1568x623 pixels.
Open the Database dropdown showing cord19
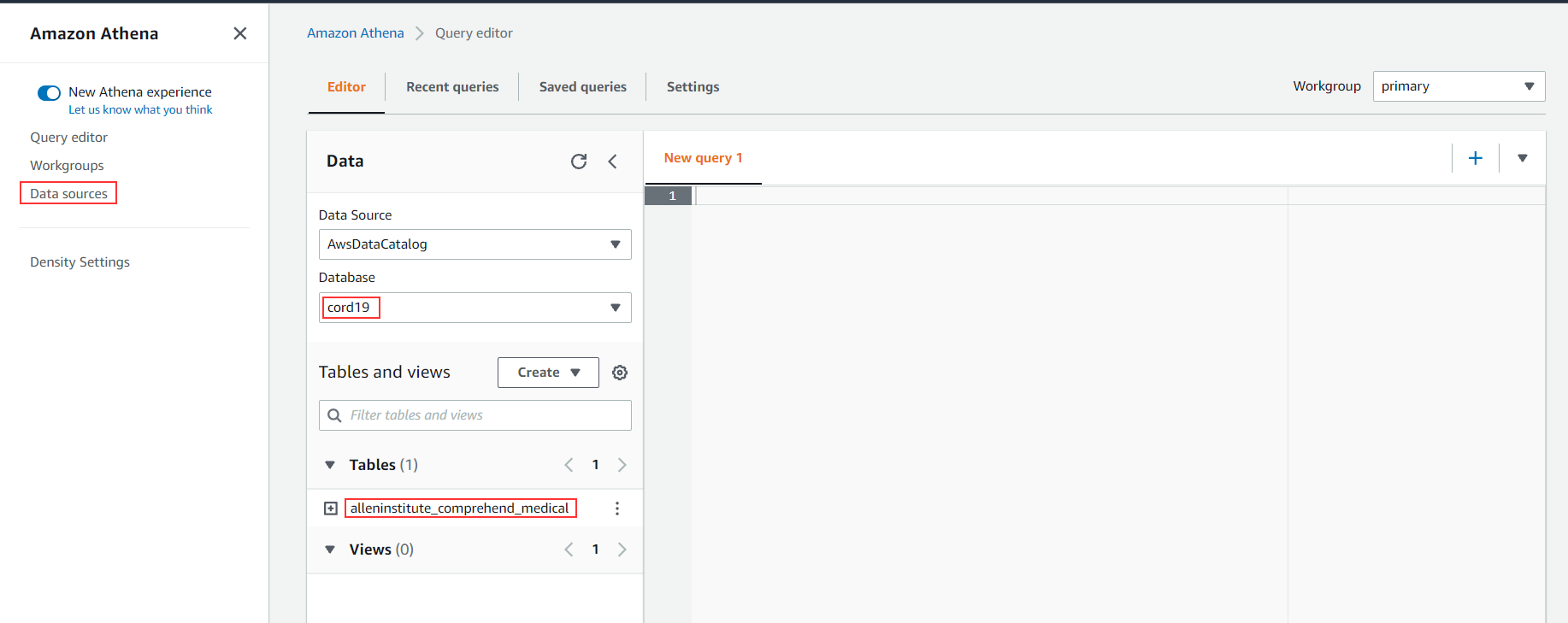pos(475,308)
